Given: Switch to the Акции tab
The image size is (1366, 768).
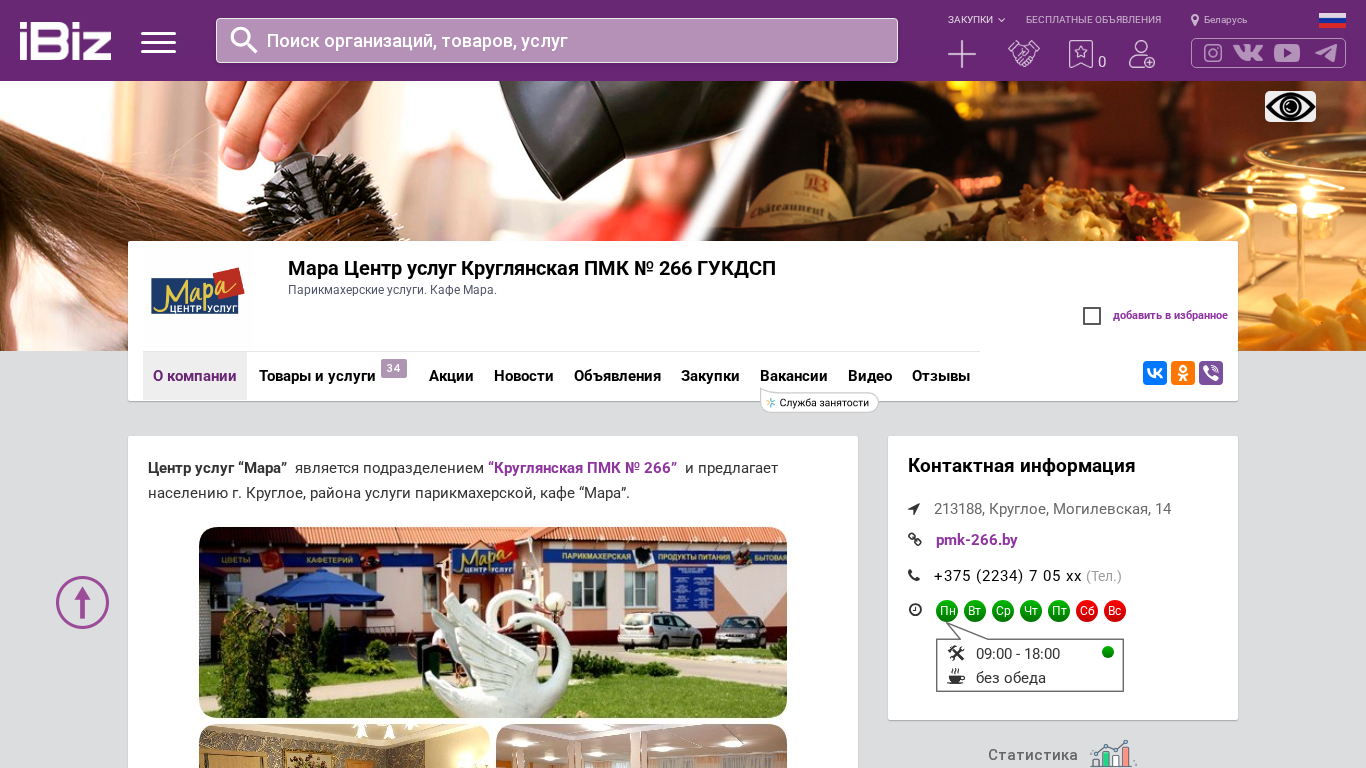Looking at the screenshot, I should [451, 376].
